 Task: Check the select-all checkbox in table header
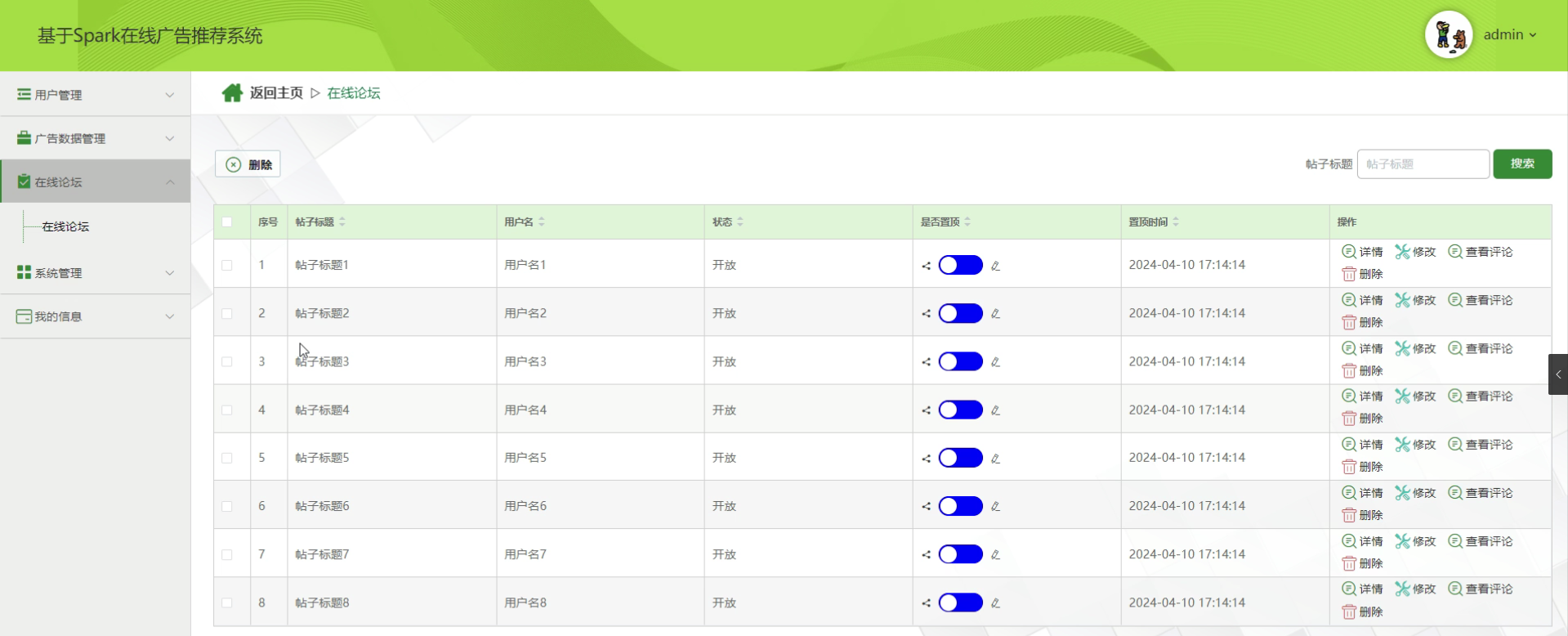[227, 222]
